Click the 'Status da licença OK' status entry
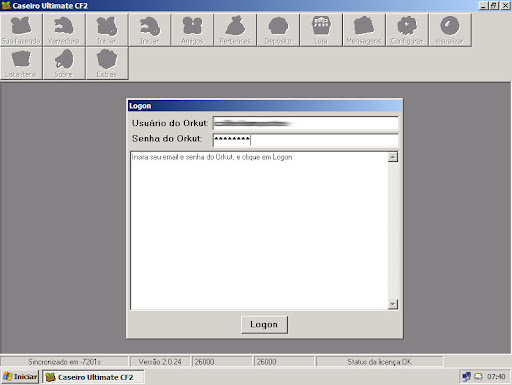This screenshot has width=512, height=385. [x=379, y=362]
